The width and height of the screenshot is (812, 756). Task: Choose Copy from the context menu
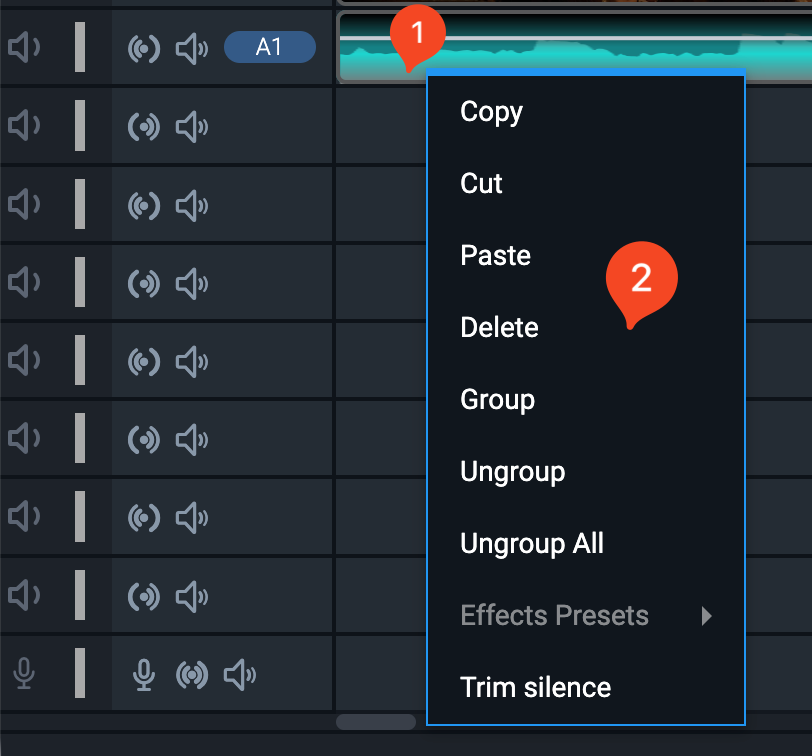point(491,111)
